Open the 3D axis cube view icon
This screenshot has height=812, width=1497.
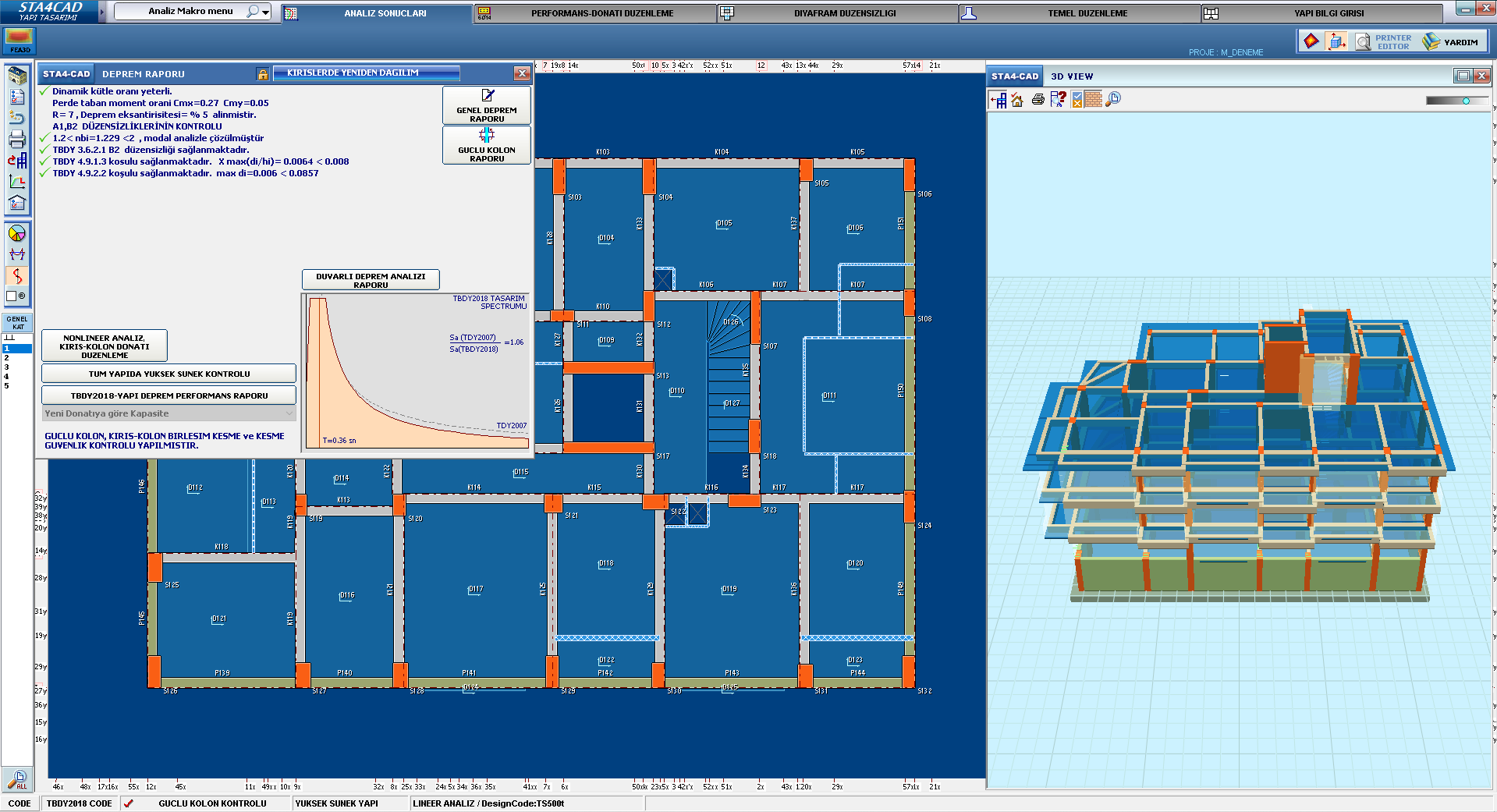click(x=1336, y=41)
